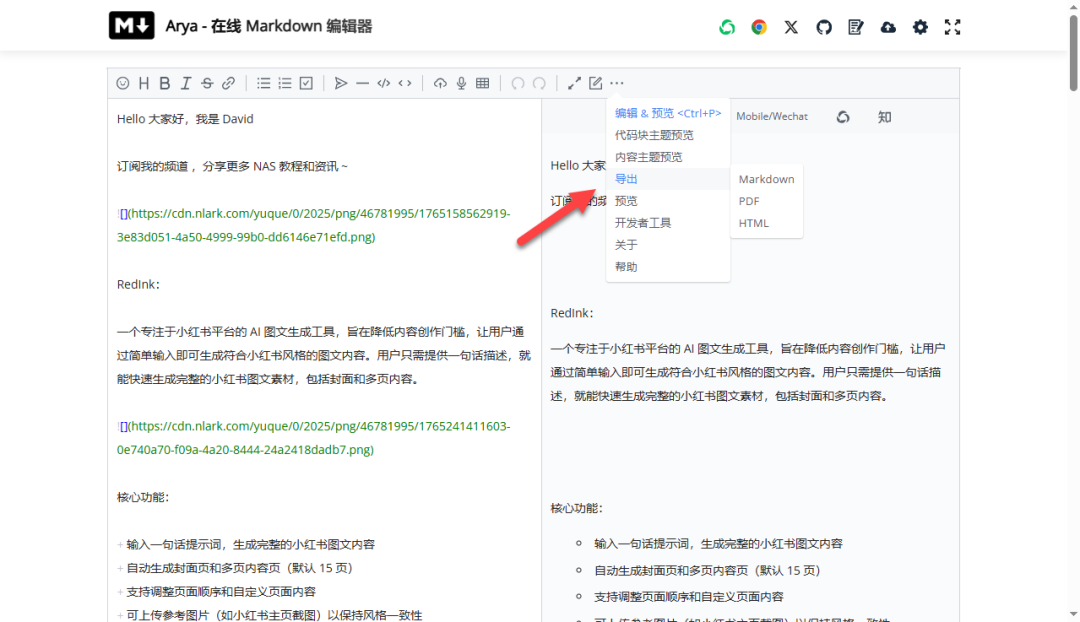Click the Chrome icon in the header
The height and width of the screenshot is (622, 1080).
(759, 27)
